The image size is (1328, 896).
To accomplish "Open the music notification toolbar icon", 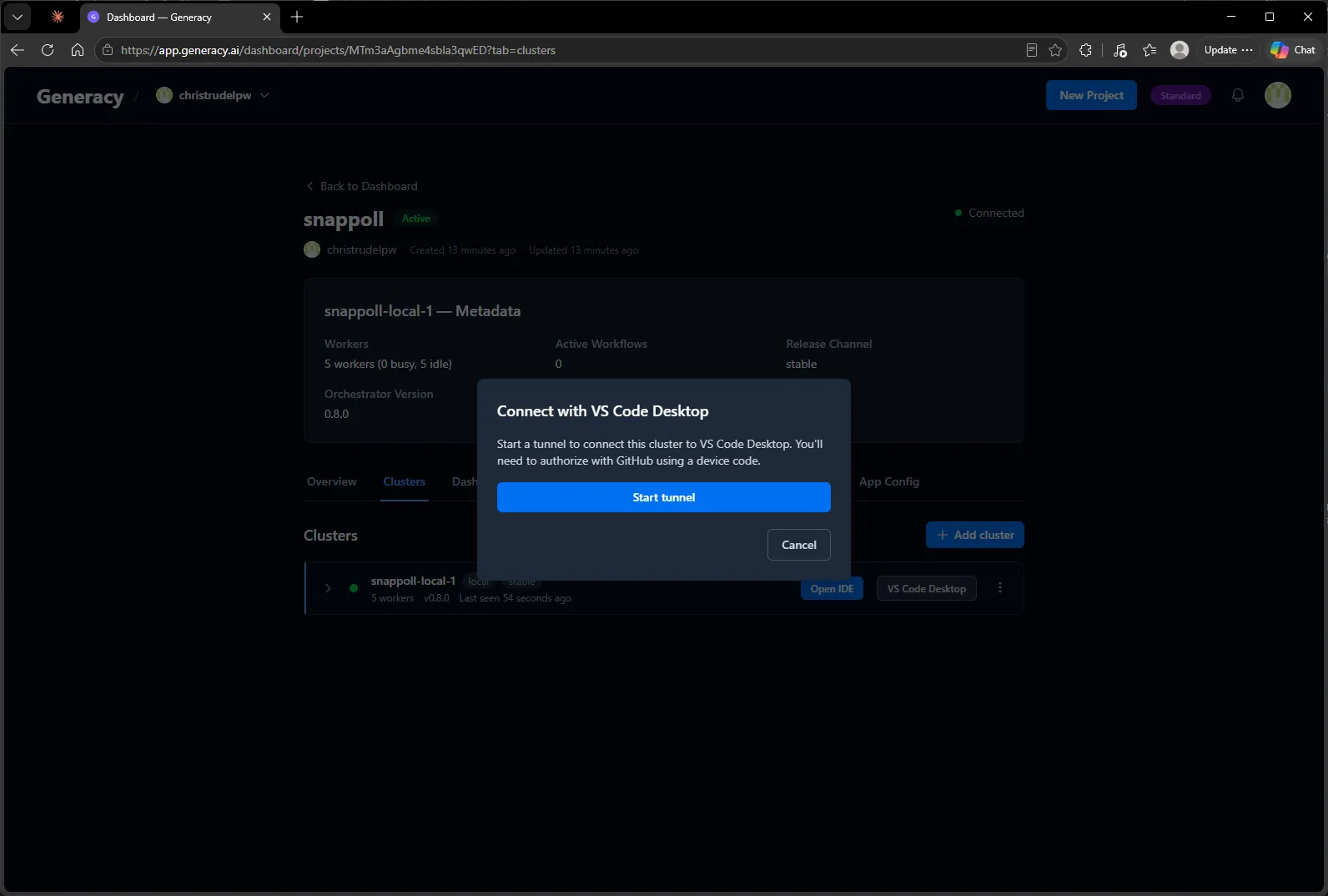I will pyautogui.click(x=1119, y=50).
